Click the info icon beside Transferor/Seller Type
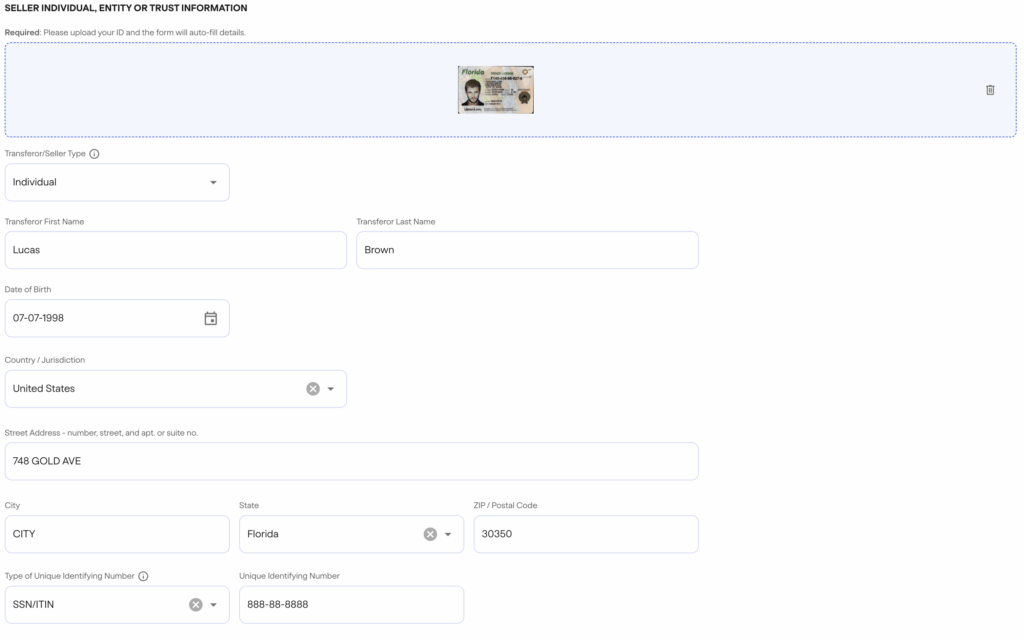 [94, 153]
